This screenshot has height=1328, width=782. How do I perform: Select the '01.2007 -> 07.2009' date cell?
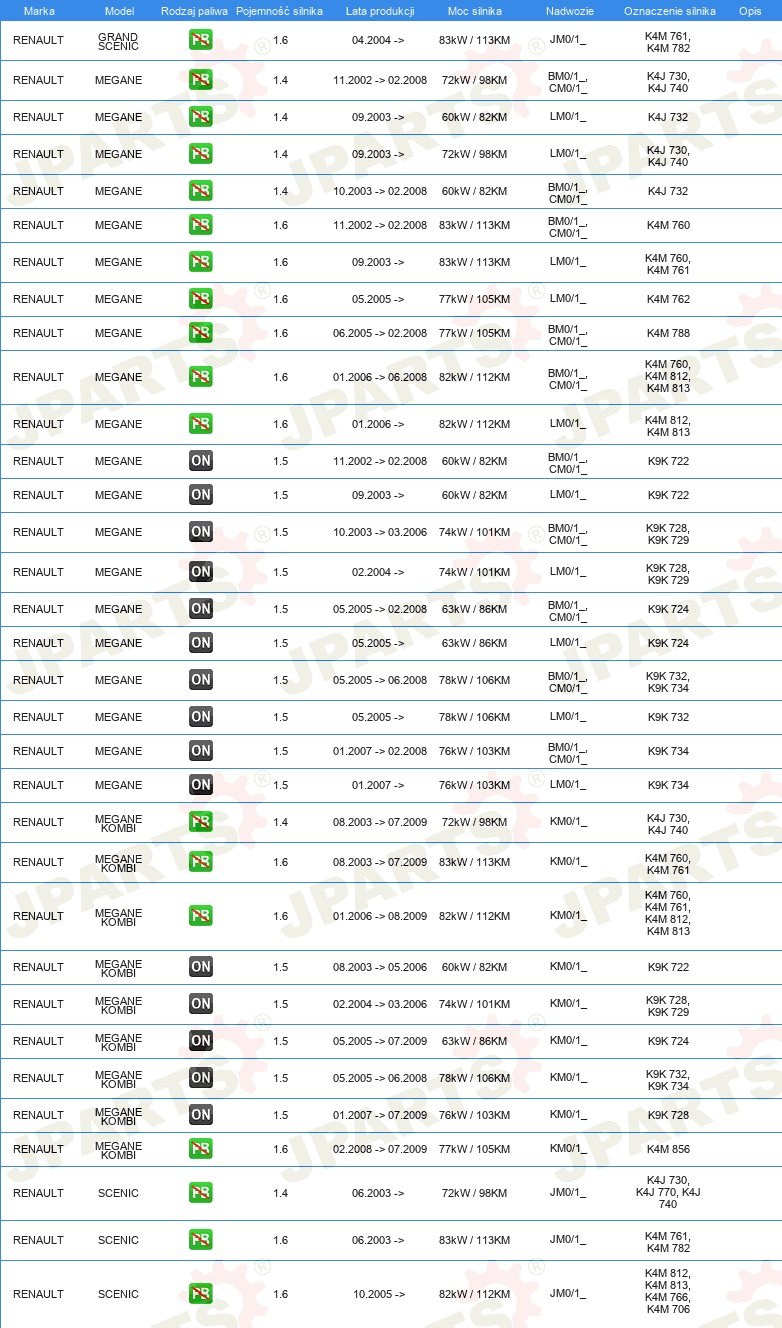[x=380, y=1115]
